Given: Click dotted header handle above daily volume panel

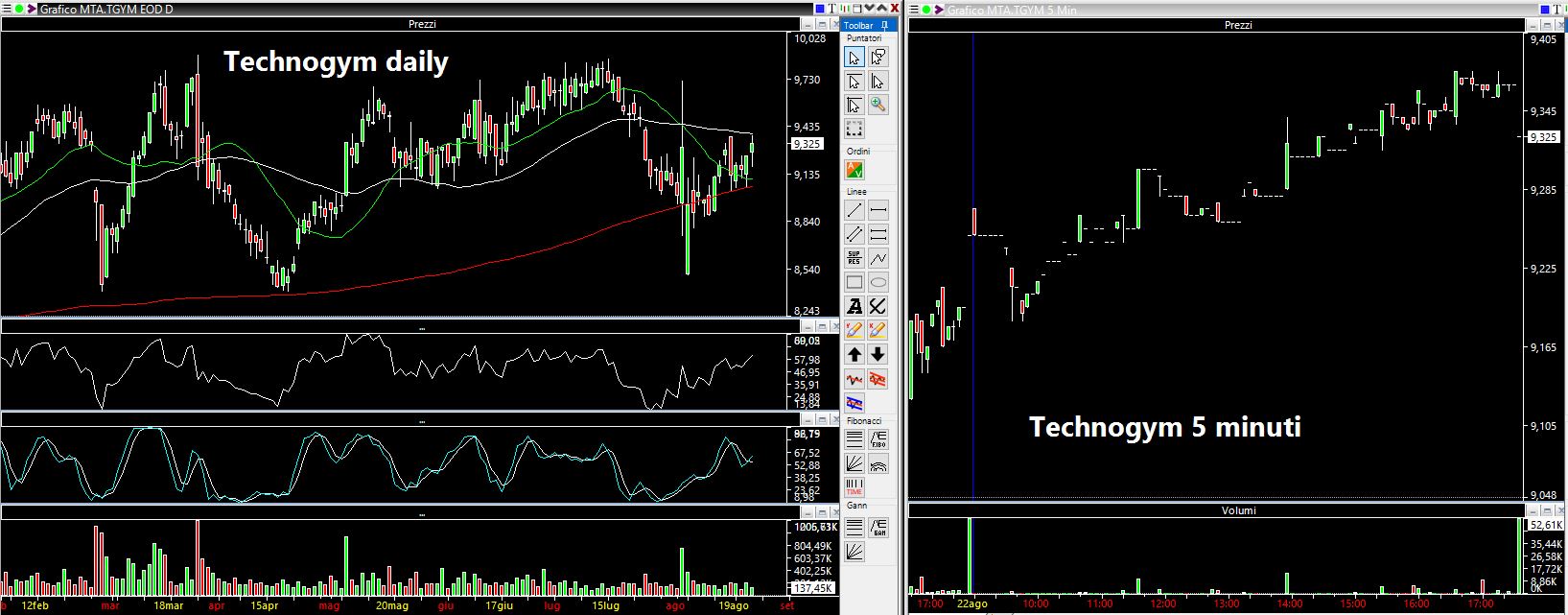Looking at the screenshot, I should click(422, 514).
